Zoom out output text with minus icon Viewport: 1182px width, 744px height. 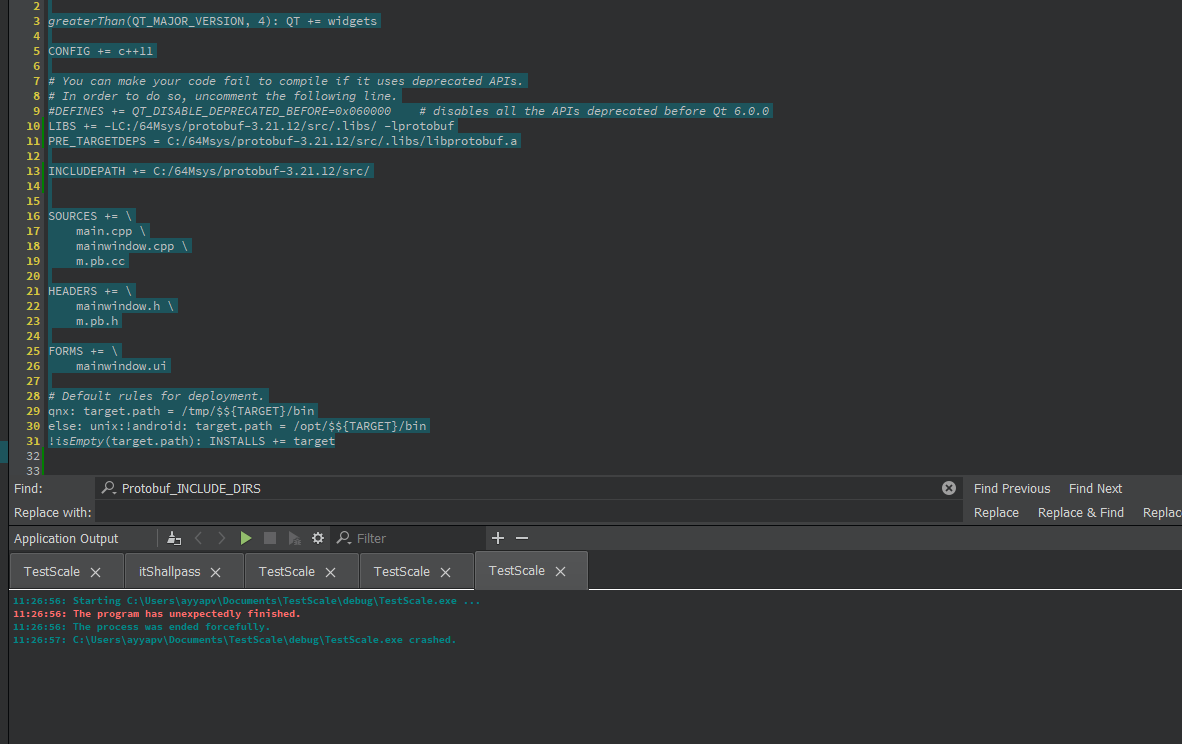522,538
